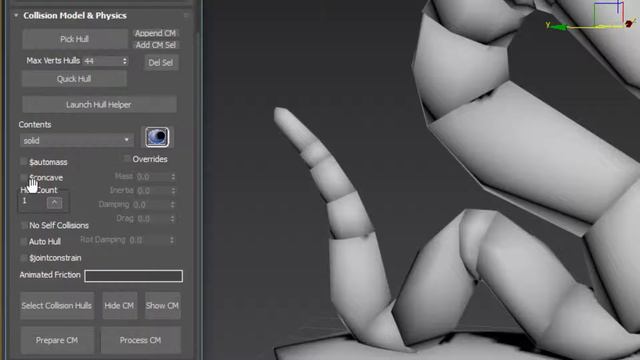The height and width of the screenshot is (360, 640).
Task: Click the Drag value field
Action: point(153,219)
